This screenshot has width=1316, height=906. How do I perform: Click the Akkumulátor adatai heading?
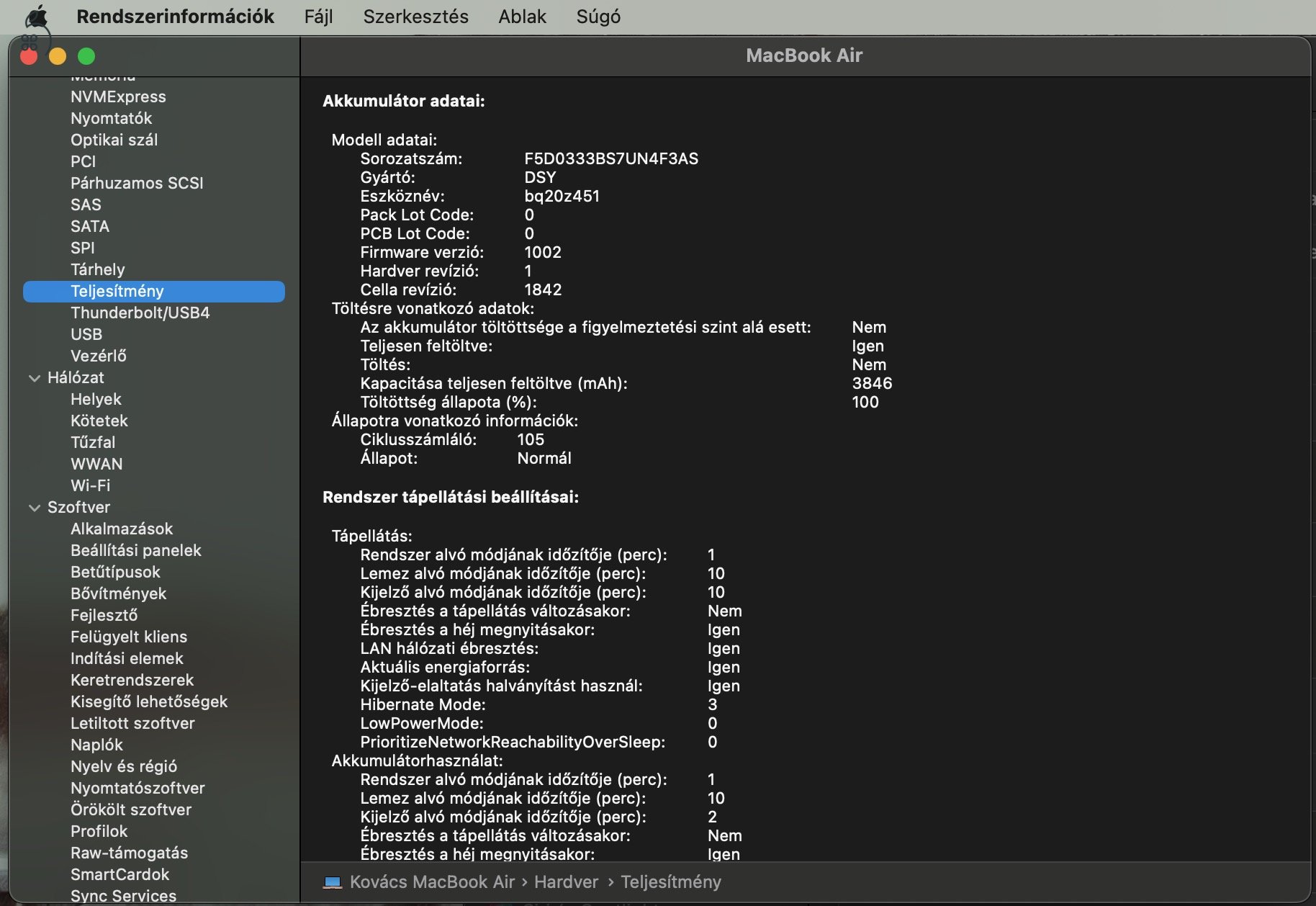click(x=404, y=101)
